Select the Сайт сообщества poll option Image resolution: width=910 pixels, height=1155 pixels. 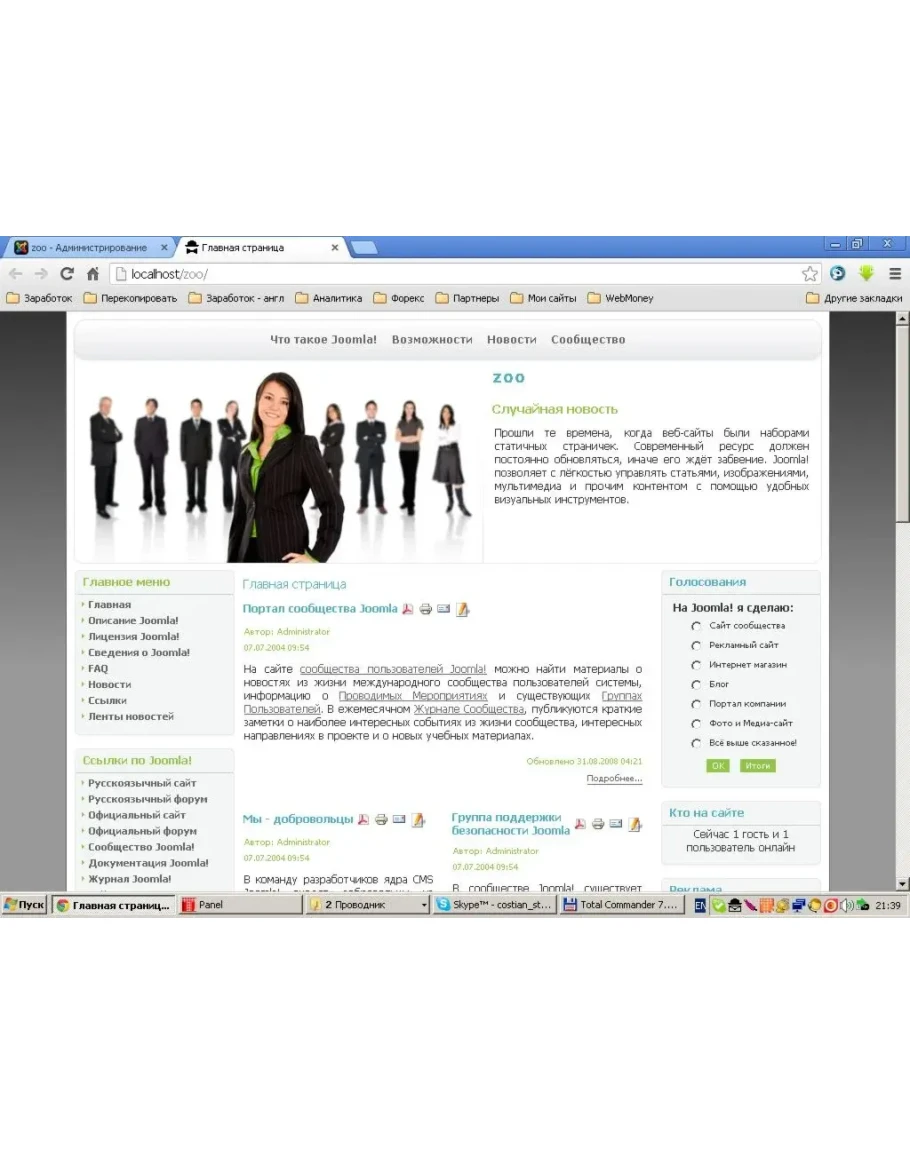(x=696, y=626)
